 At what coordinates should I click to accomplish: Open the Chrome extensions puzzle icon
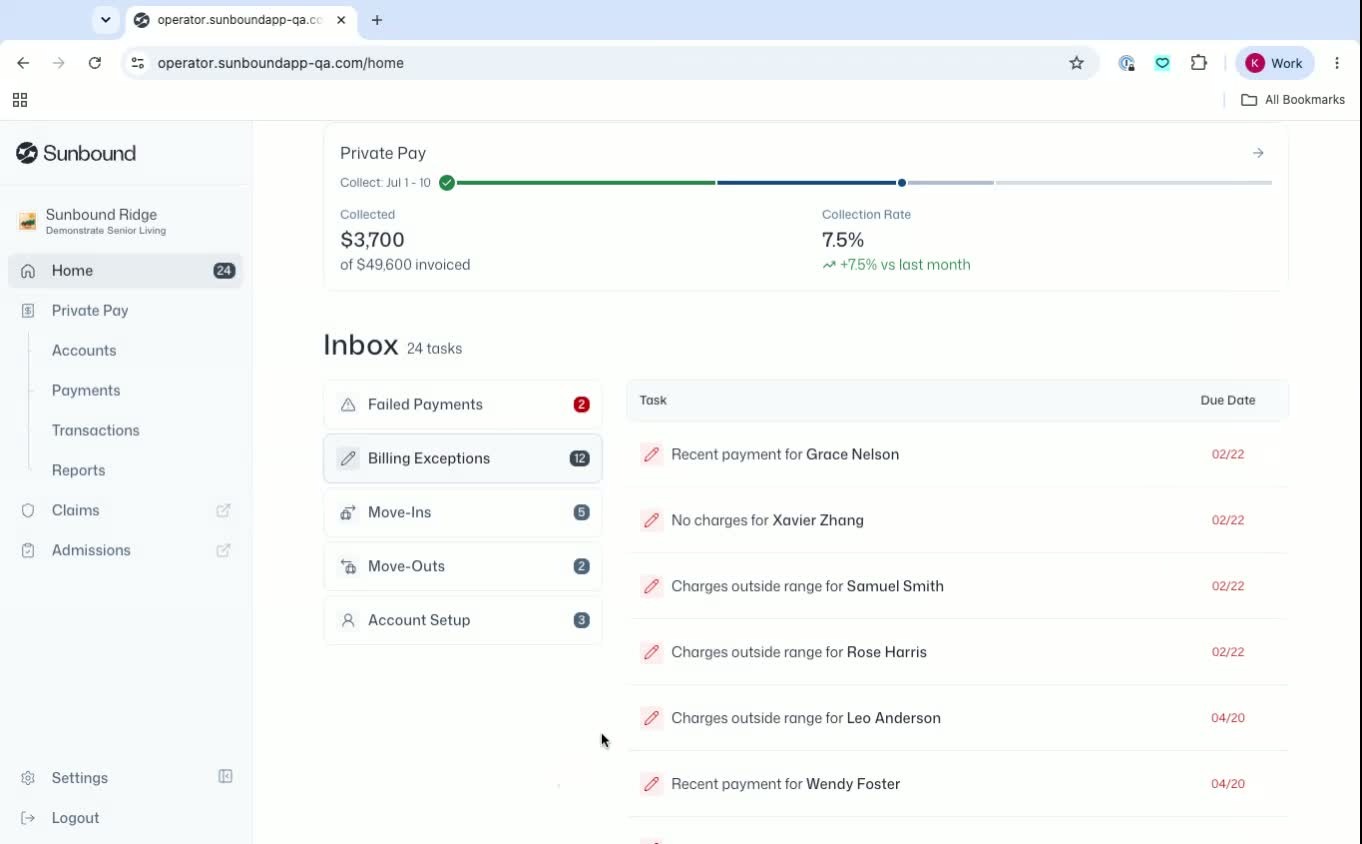click(1199, 63)
